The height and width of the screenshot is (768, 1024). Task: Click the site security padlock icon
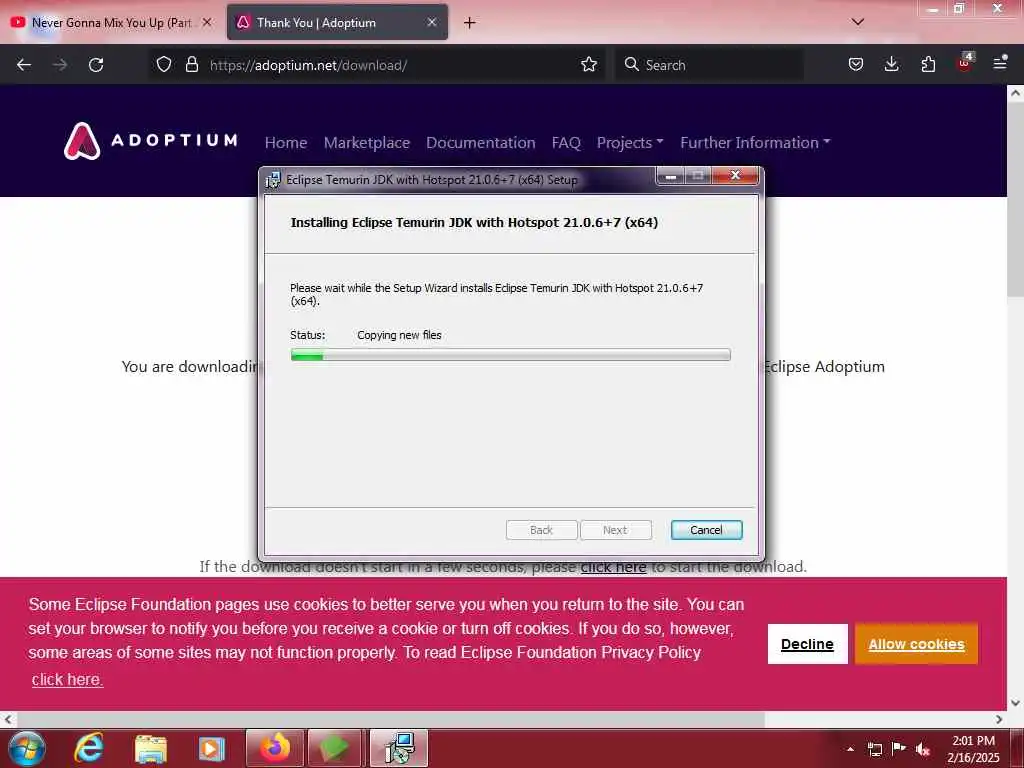click(x=191, y=65)
